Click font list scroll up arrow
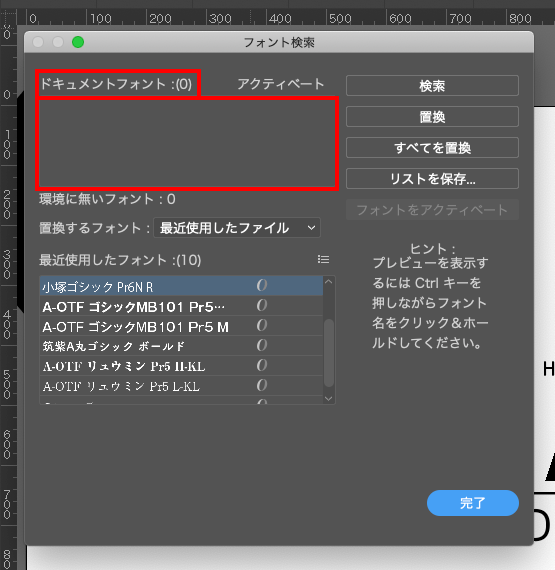The image size is (555, 570). coord(329,282)
